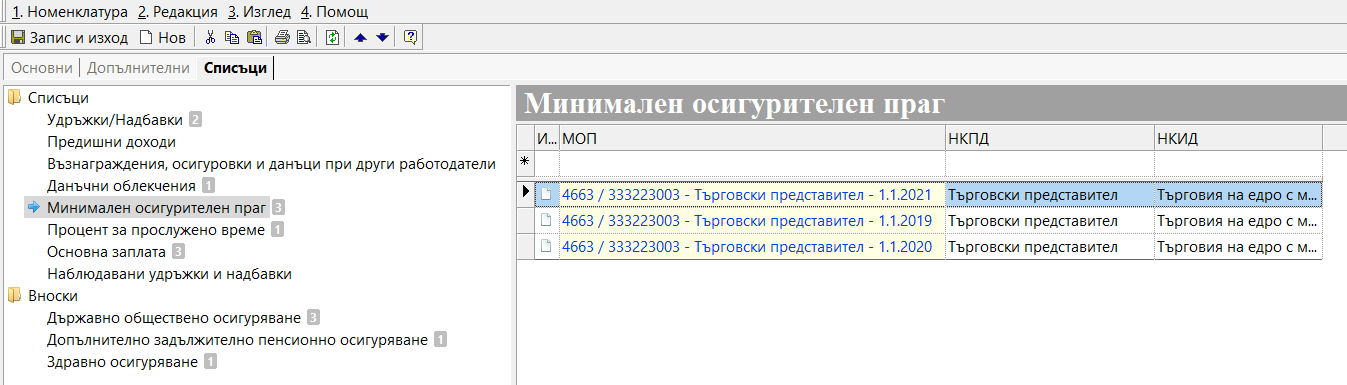Click the blue Up arrow icon
This screenshot has height=385, width=1347.
pyautogui.click(x=360, y=38)
